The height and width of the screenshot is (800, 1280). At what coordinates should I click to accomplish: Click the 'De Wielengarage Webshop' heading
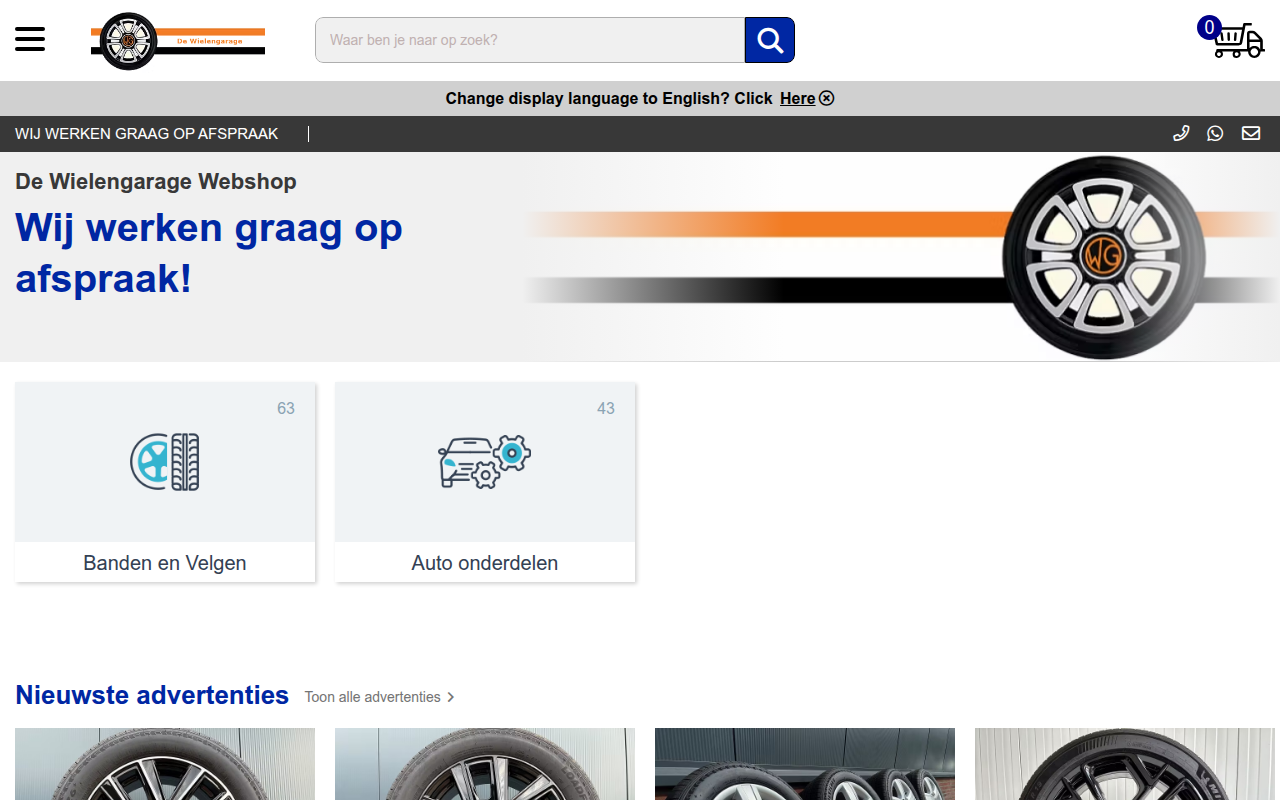(156, 181)
